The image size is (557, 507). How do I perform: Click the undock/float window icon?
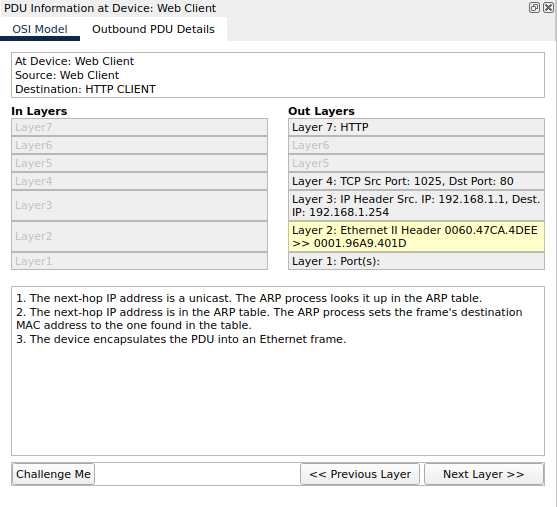point(534,7)
